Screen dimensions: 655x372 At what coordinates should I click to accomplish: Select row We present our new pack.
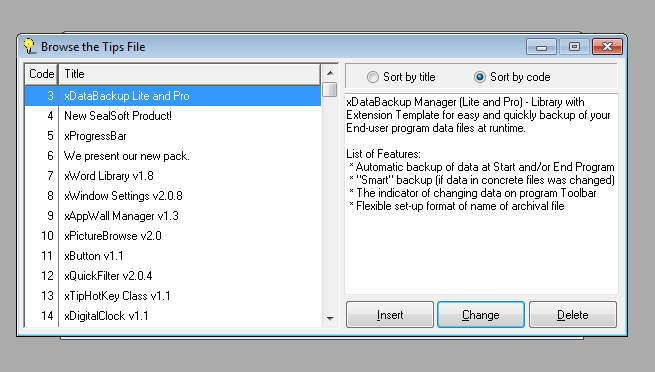(x=173, y=156)
